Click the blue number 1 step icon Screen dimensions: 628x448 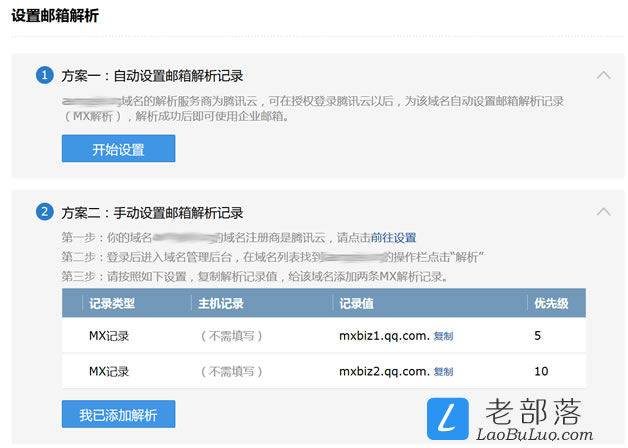click(x=44, y=76)
